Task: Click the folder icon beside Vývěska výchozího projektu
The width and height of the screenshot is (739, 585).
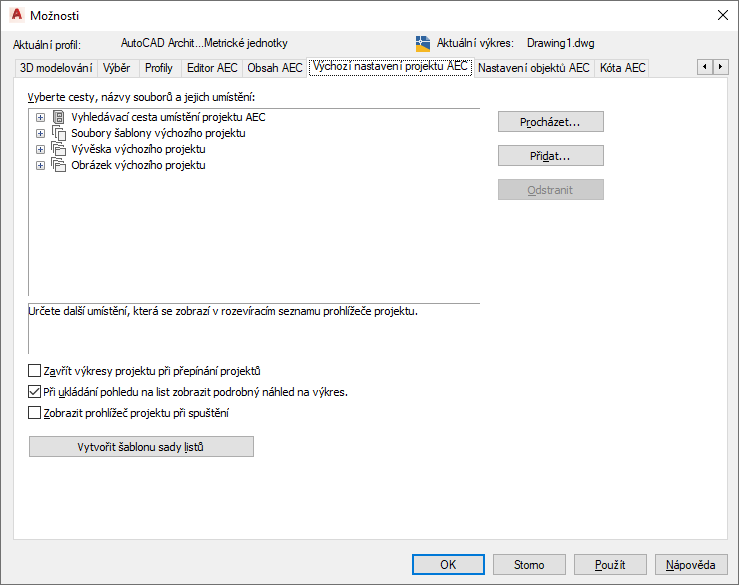Action: 58,149
